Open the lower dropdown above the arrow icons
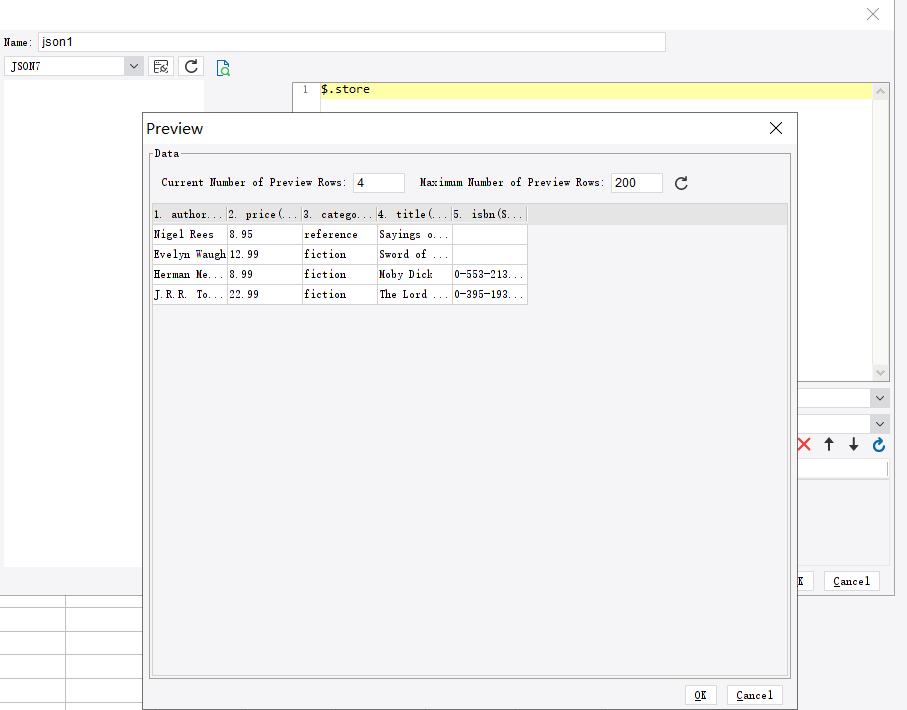This screenshot has height=710, width=907. [879, 423]
